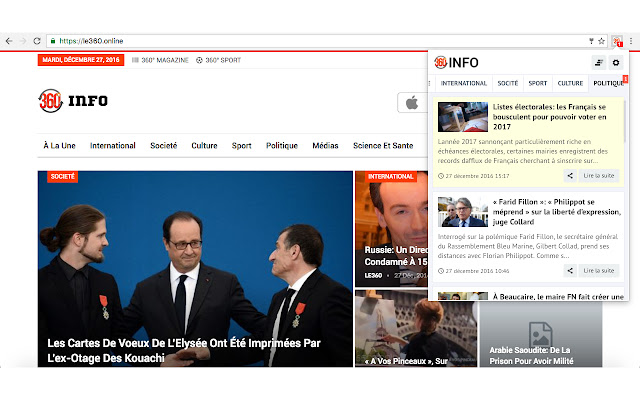The height and width of the screenshot is (400, 640).
Task: Select the Politique tab in popup
Action: pos(608,83)
